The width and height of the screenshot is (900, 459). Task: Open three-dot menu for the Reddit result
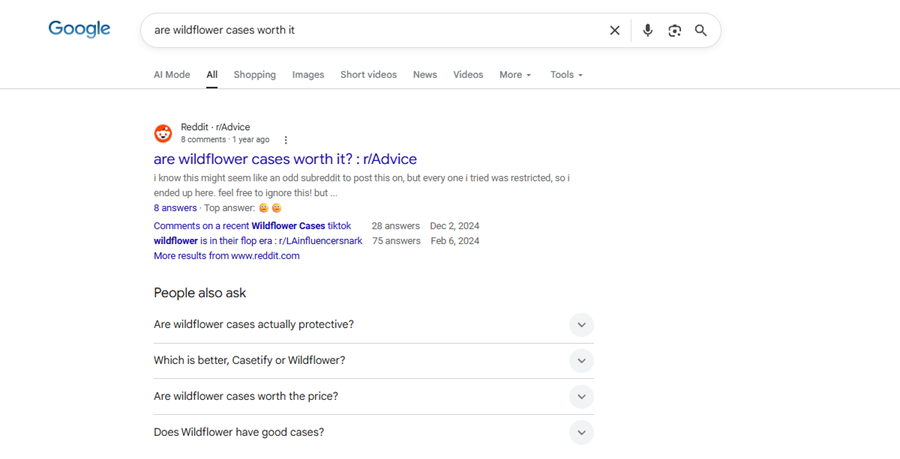(x=286, y=140)
